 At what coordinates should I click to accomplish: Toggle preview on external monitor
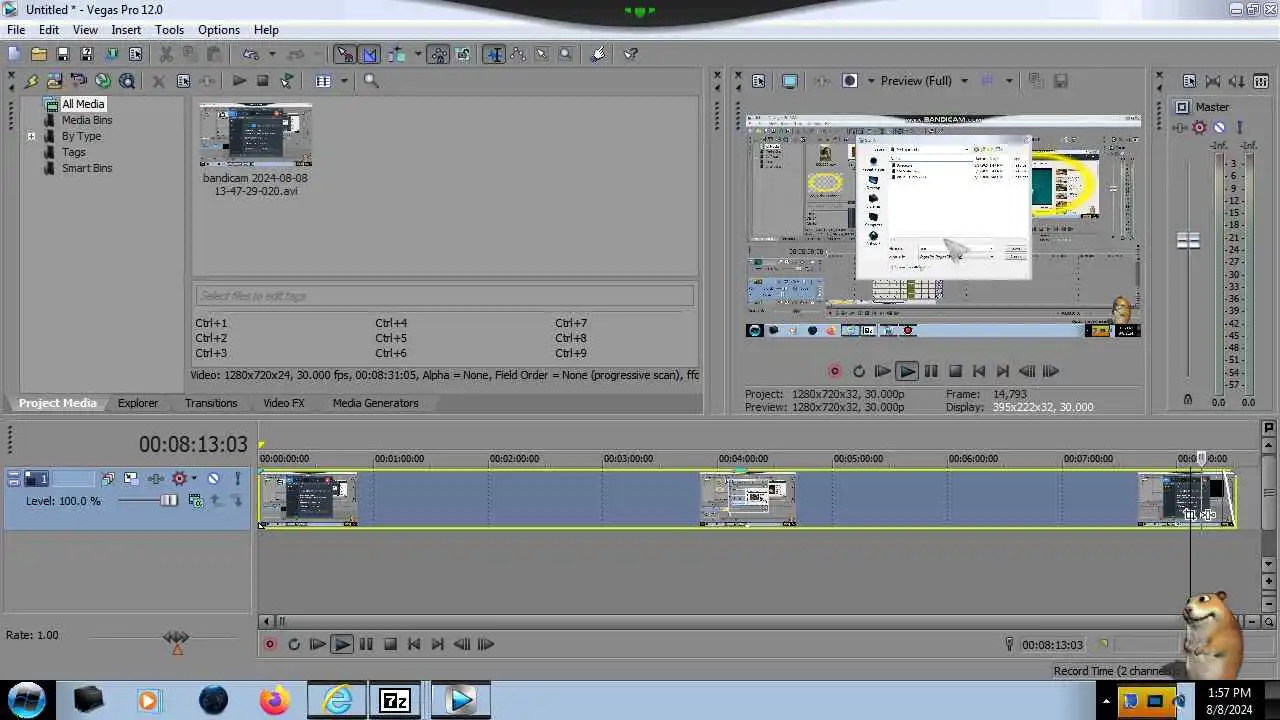tap(790, 81)
